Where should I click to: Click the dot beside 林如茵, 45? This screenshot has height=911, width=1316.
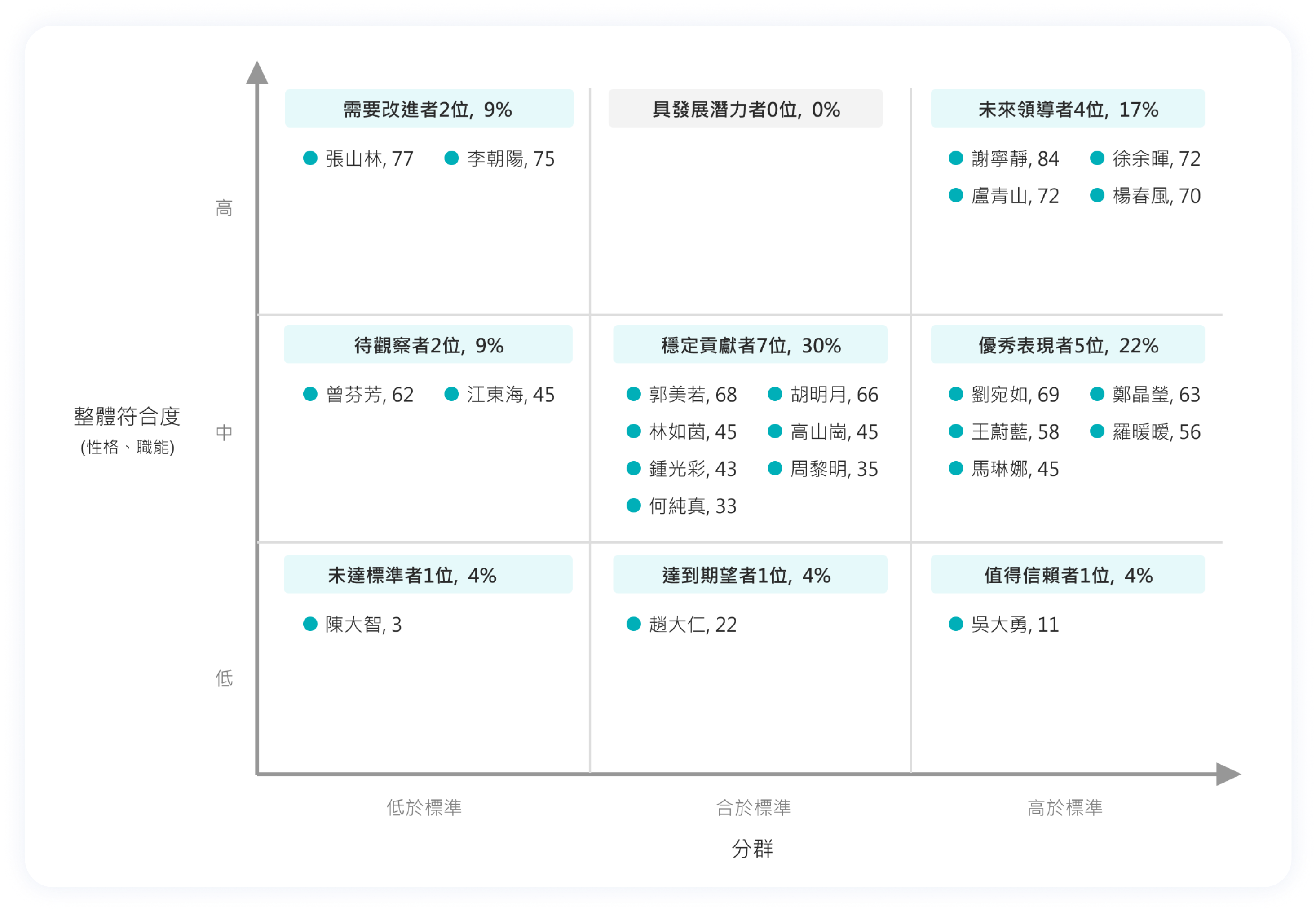[633, 431]
